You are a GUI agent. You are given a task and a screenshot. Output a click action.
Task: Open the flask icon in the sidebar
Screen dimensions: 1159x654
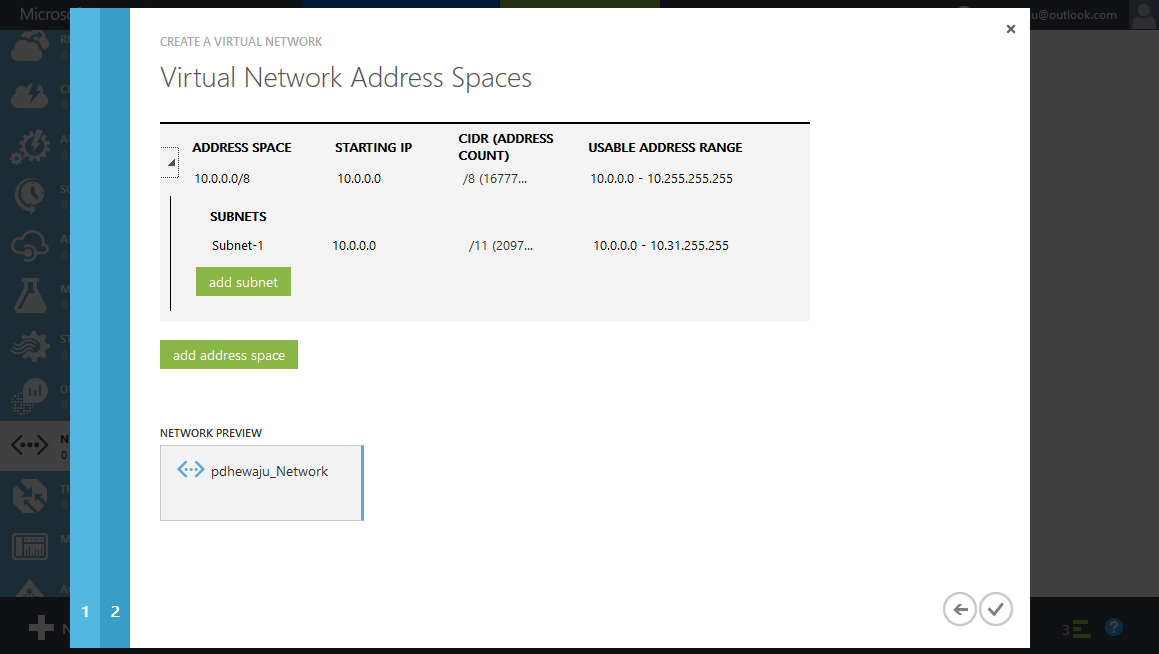[x=30, y=295]
